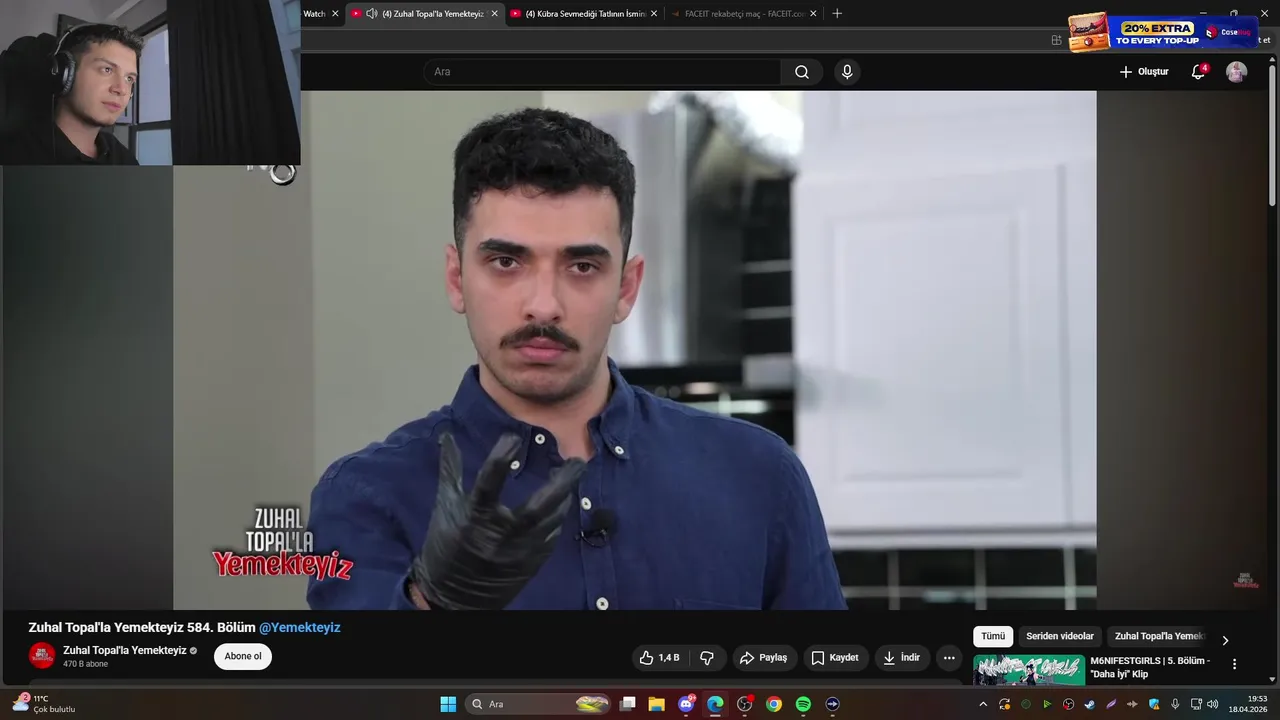
Task: Select the Tümü filter chip
Action: tap(993, 636)
